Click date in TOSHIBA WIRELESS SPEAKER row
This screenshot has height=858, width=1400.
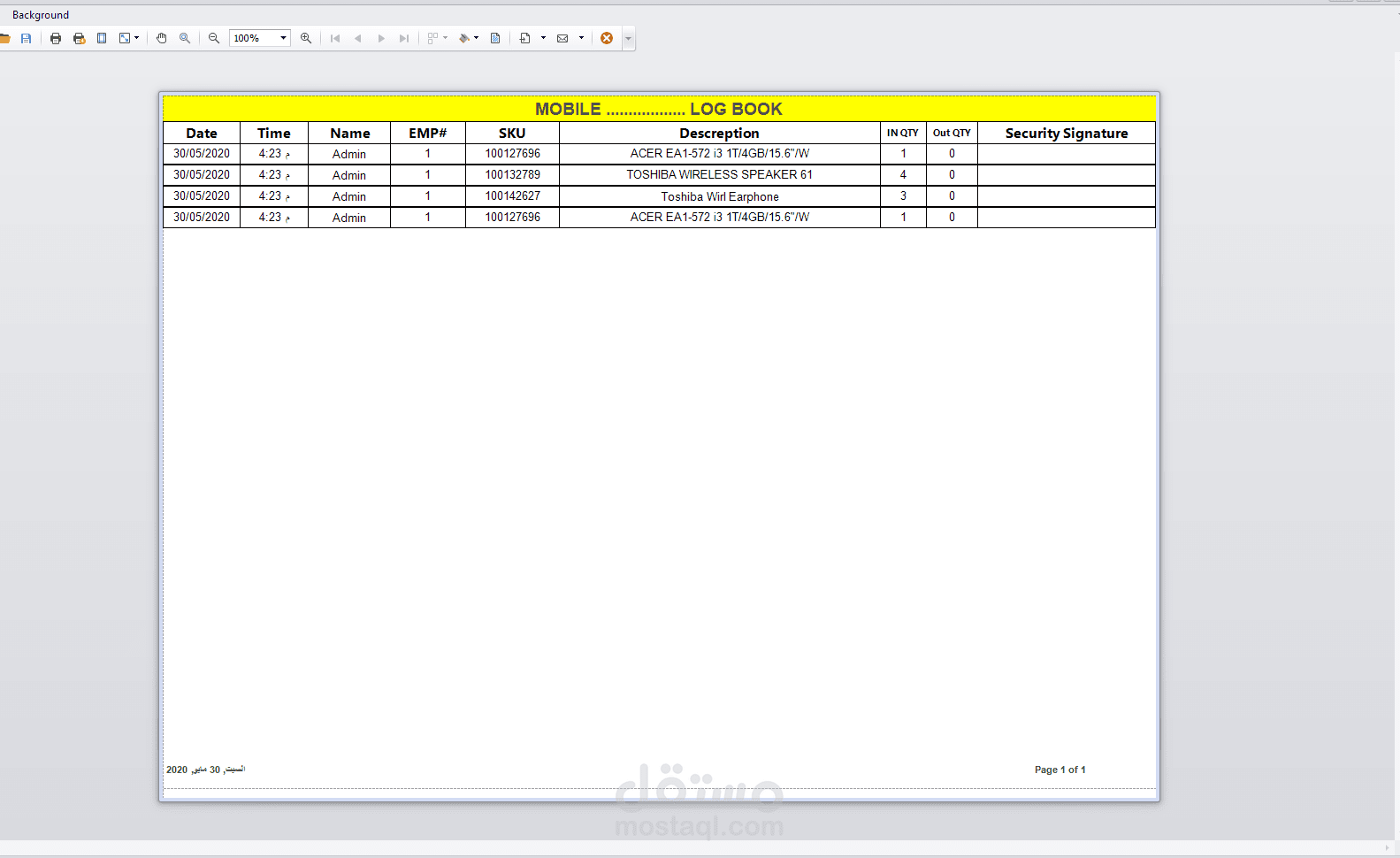pos(202,175)
